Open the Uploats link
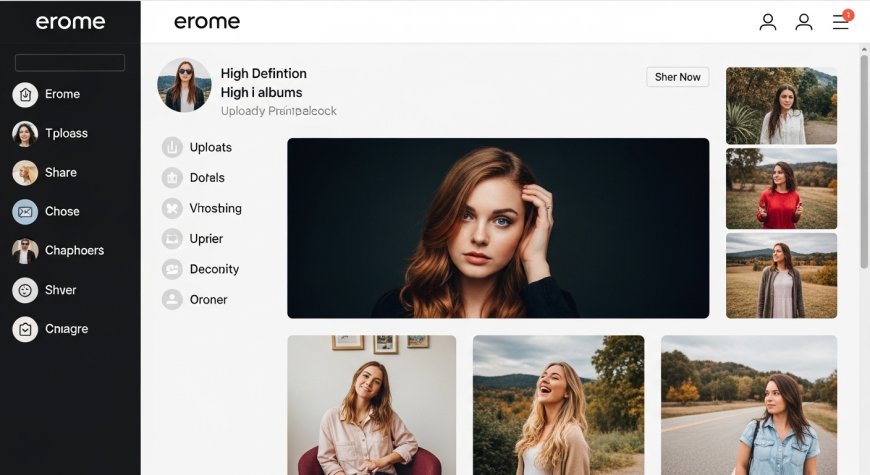870x475 pixels. 211,148
